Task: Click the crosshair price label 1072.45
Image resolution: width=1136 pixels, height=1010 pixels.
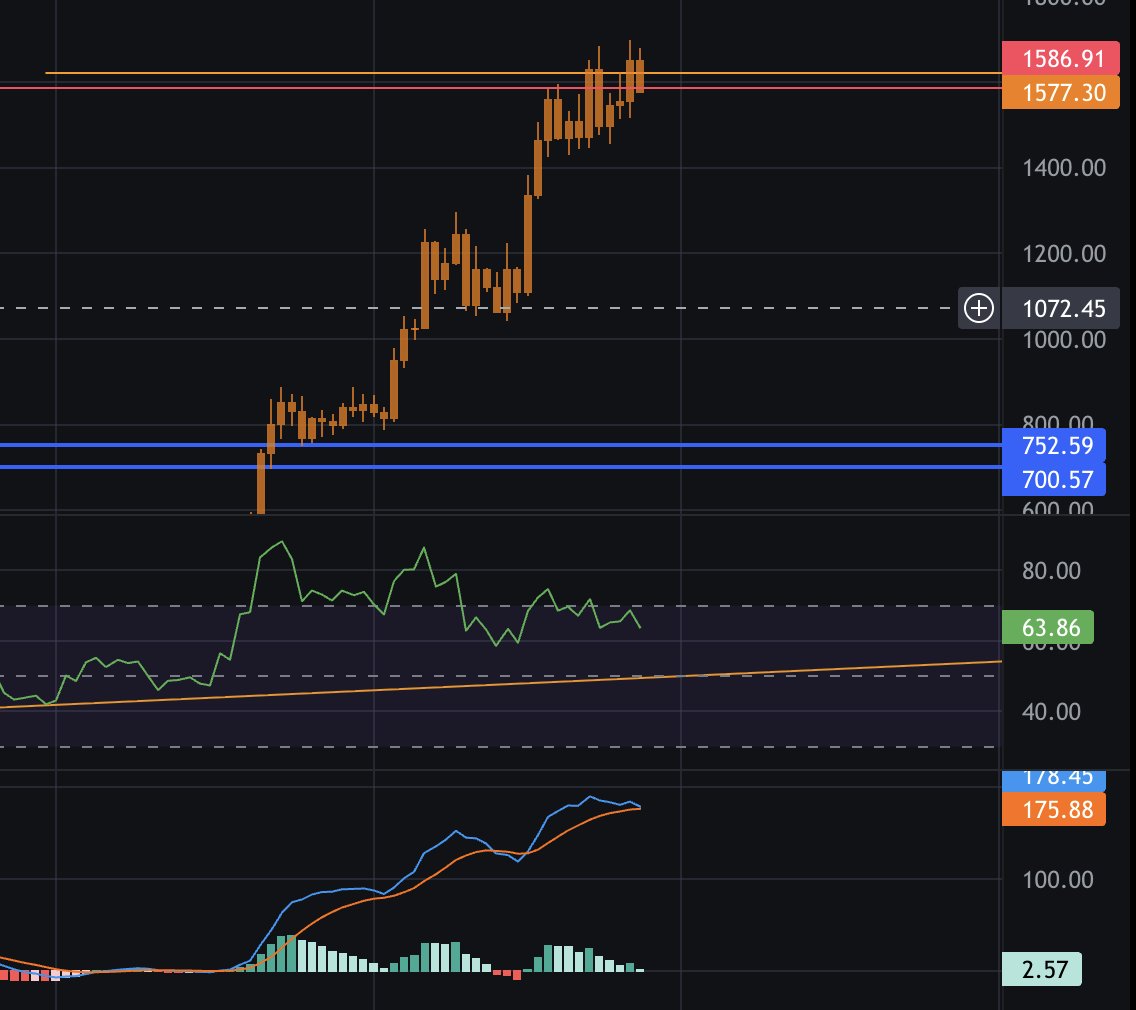Action: [x=1063, y=309]
